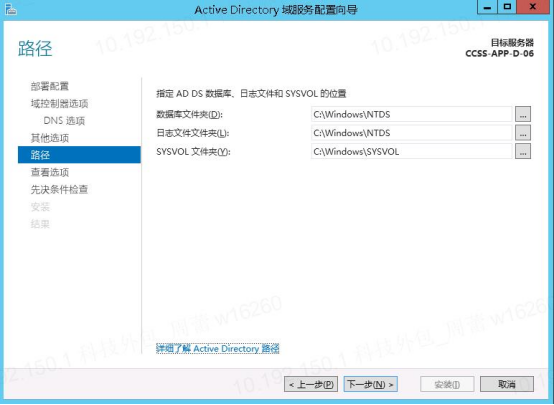Go to the 先决条件检查 step

[59, 189]
